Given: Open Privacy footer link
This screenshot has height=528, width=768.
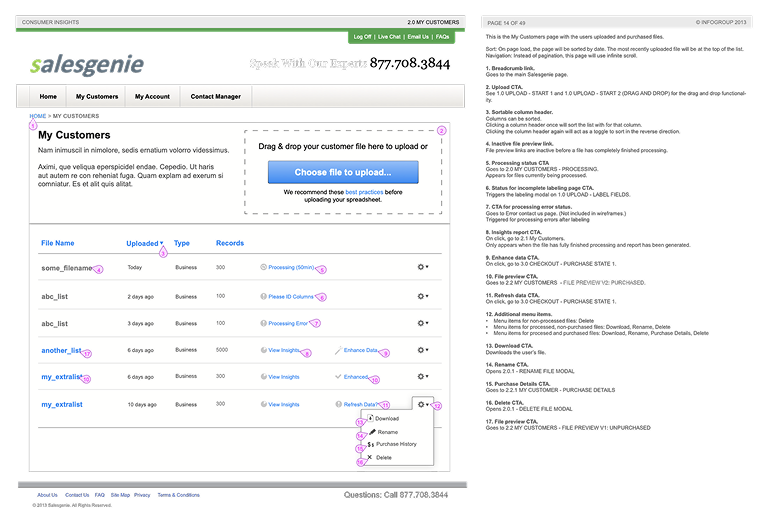Looking at the screenshot, I should pos(142,495).
